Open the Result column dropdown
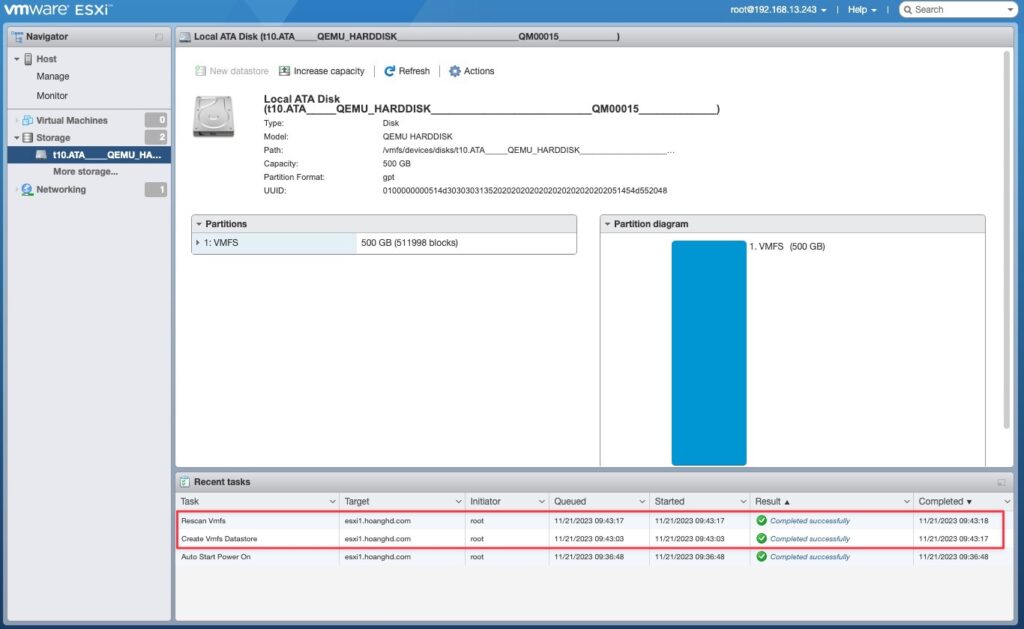Screen dimensions: 1024x629 906,502
